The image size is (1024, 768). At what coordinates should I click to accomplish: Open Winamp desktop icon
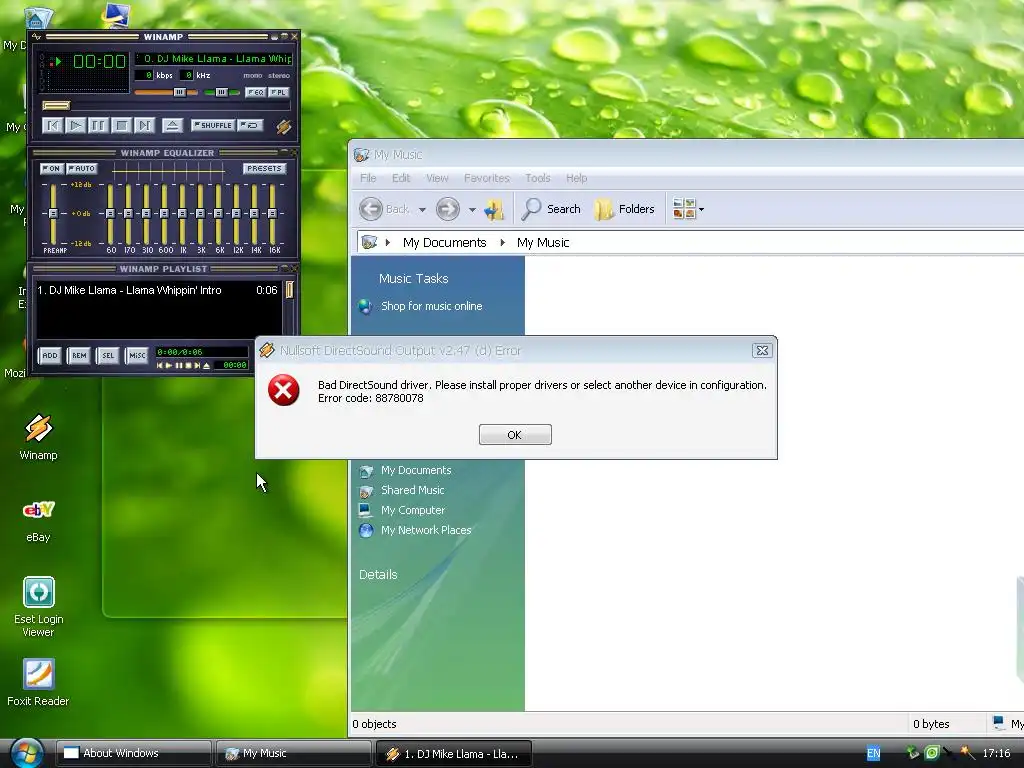click(38, 437)
